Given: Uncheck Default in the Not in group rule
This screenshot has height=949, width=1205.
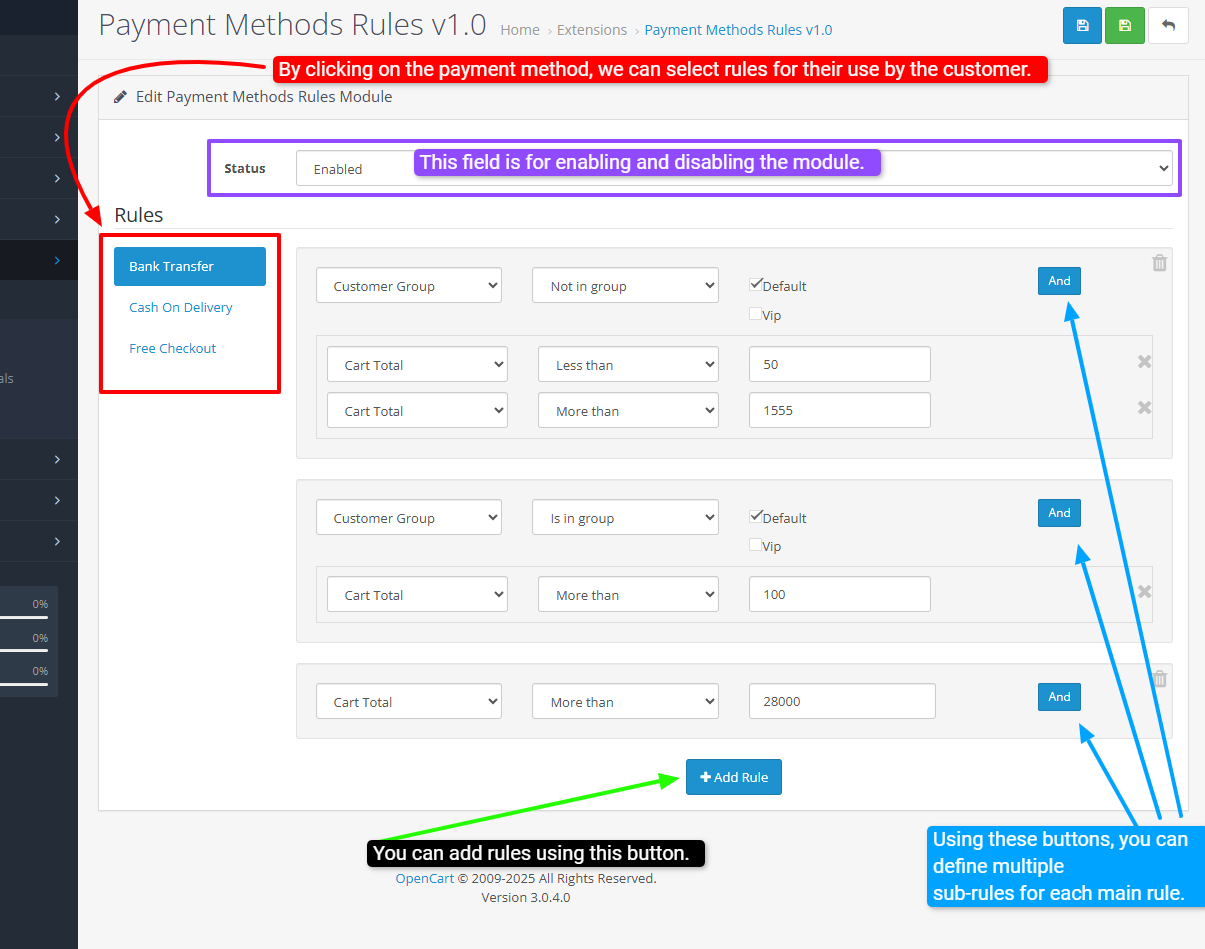Looking at the screenshot, I should 756,285.
